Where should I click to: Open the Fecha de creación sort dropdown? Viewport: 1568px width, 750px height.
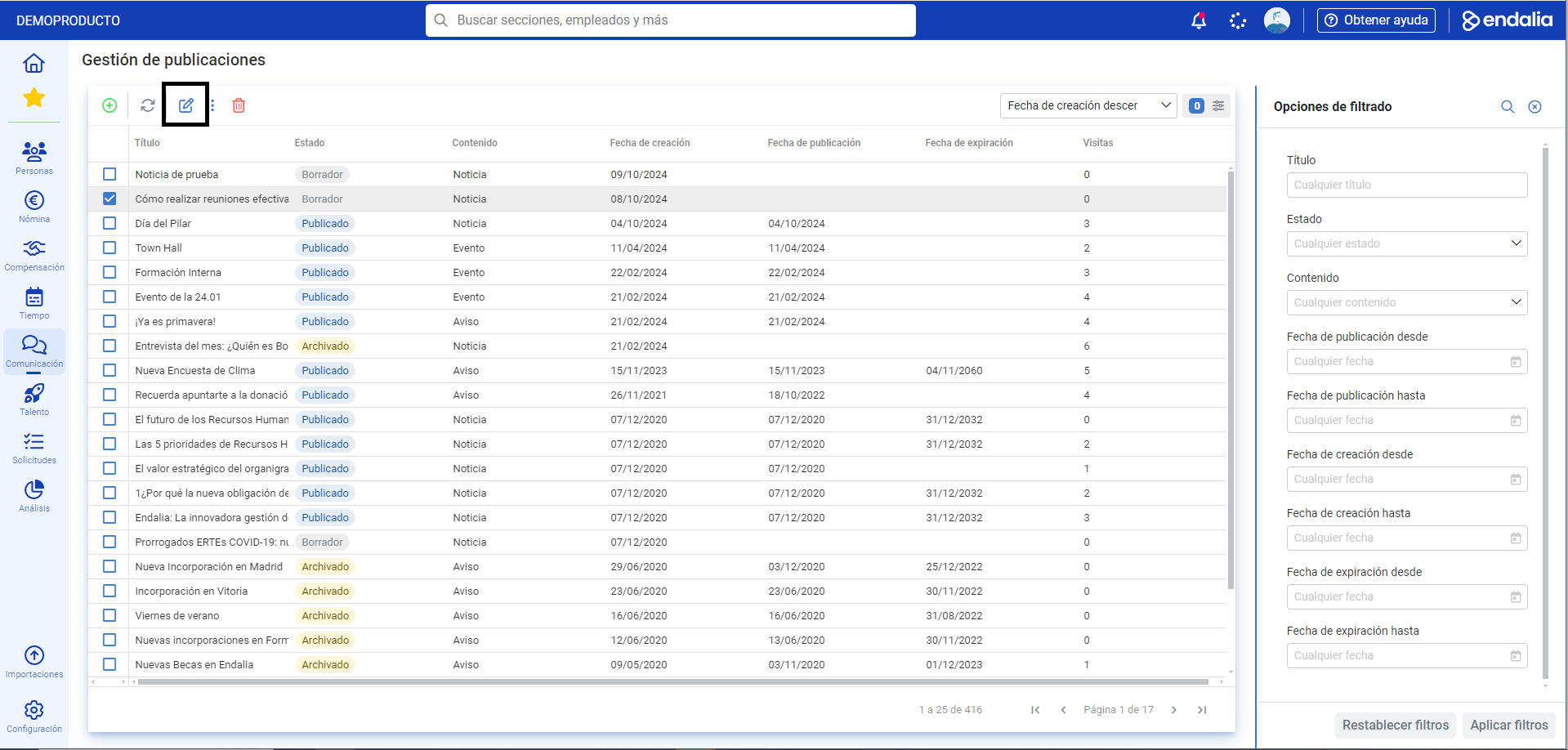[1088, 105]
